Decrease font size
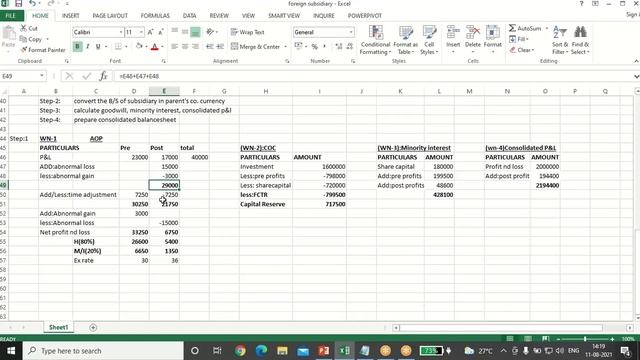 point(161,32)
